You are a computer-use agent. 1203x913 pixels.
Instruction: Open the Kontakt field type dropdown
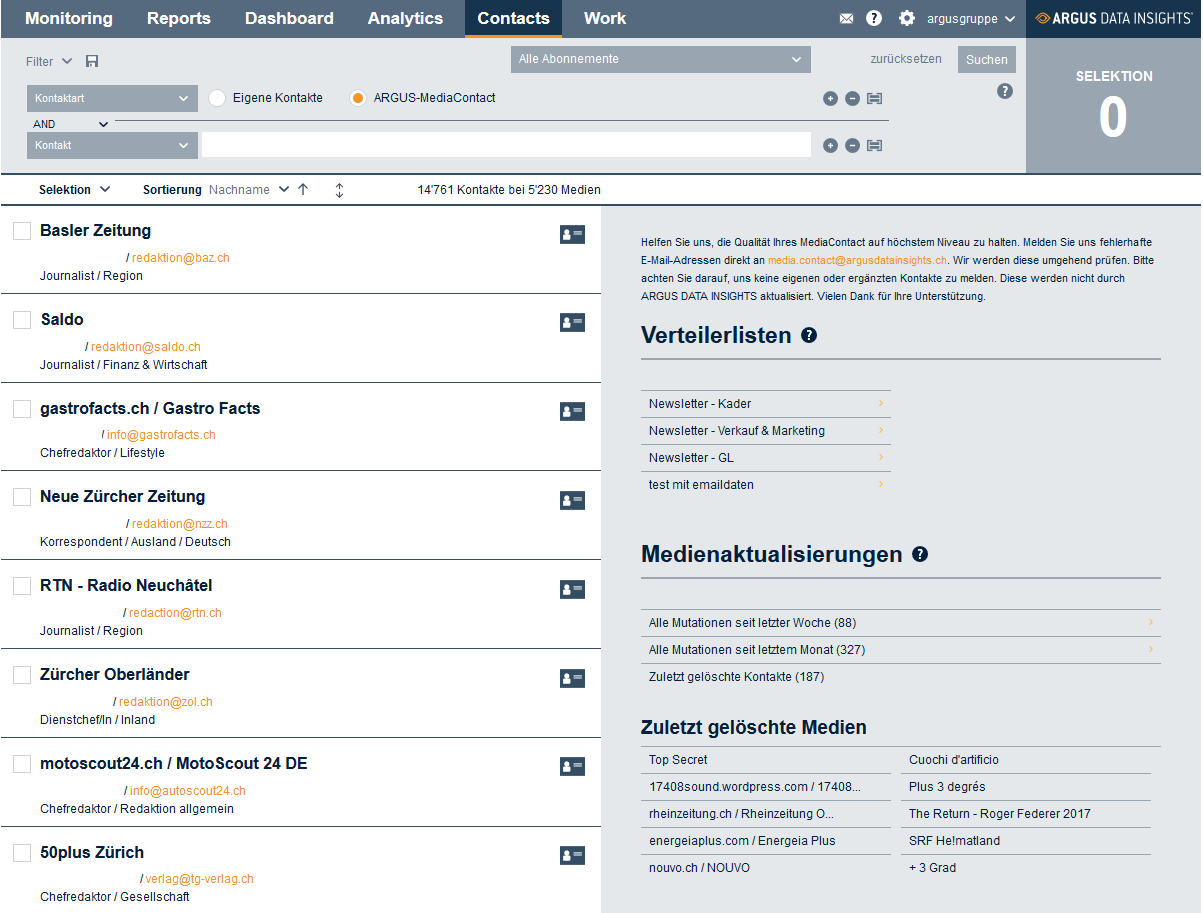112,145
